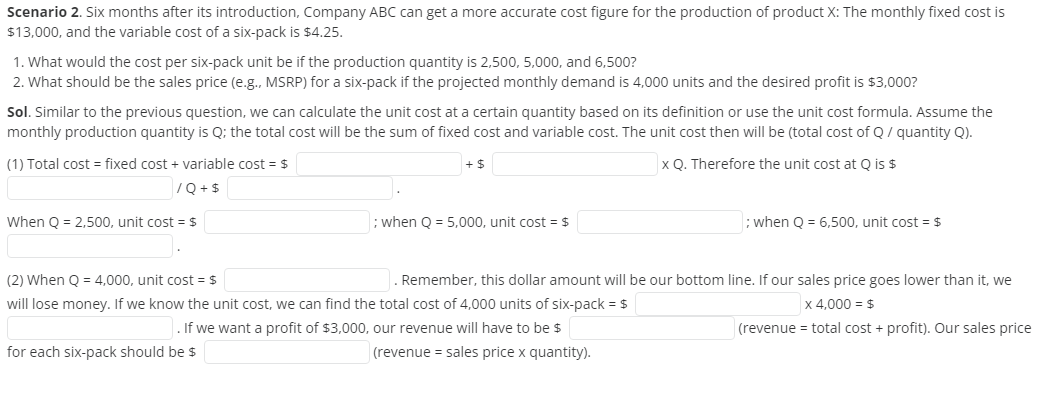This screenshot has width=1038, height=402.
Task: Click the unit cost field for Q = 5,000
Action: coord(659,222)
